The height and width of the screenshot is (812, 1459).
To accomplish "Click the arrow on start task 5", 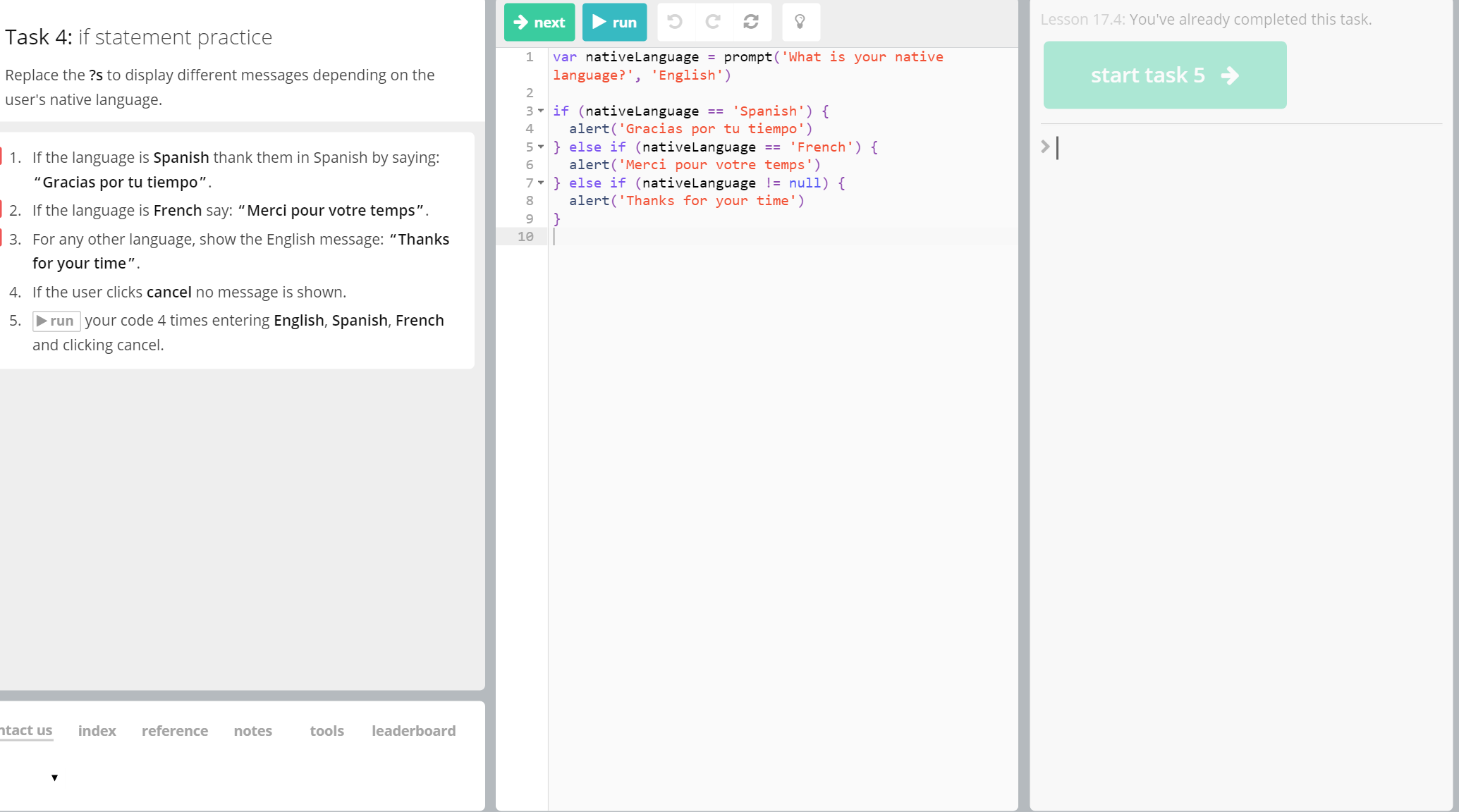I will pos(1230,75).
